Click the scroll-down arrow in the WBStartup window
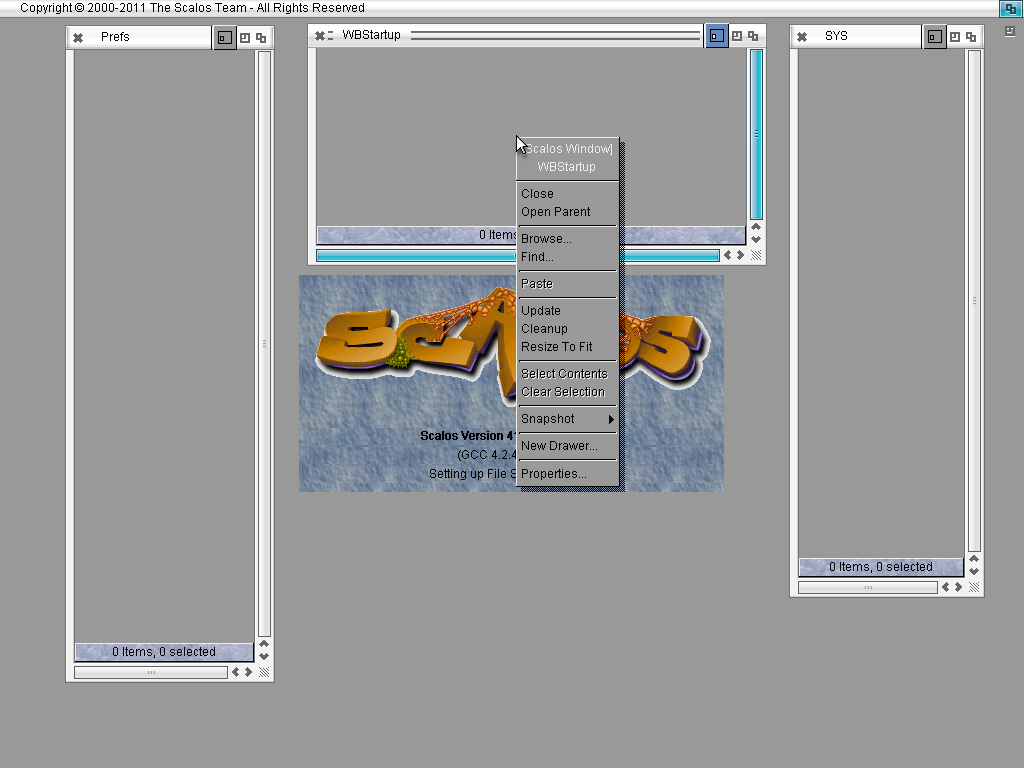 (x=756, y=240)
